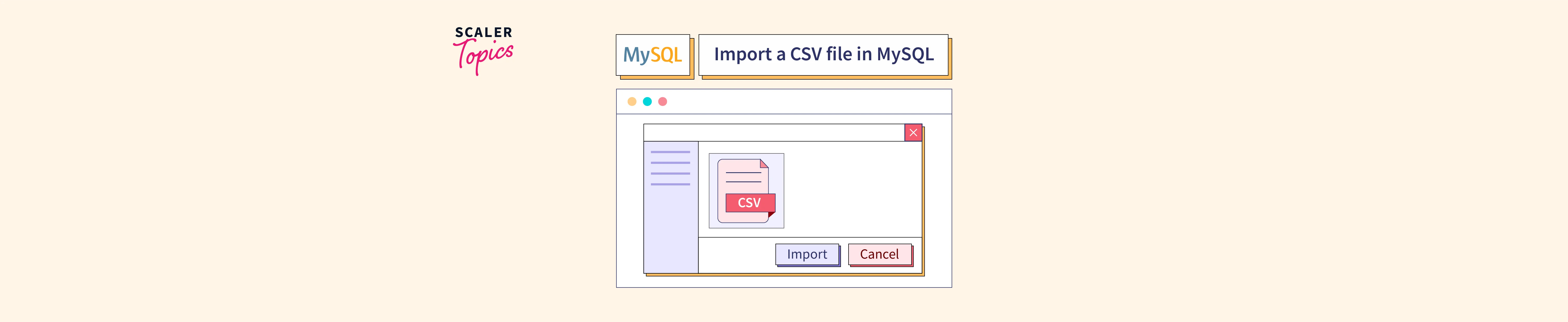Image resolution: width=1568 pixels, height=322 pixels.
Task: Click the import dialog's blank title bar
Action: point(774,133)
